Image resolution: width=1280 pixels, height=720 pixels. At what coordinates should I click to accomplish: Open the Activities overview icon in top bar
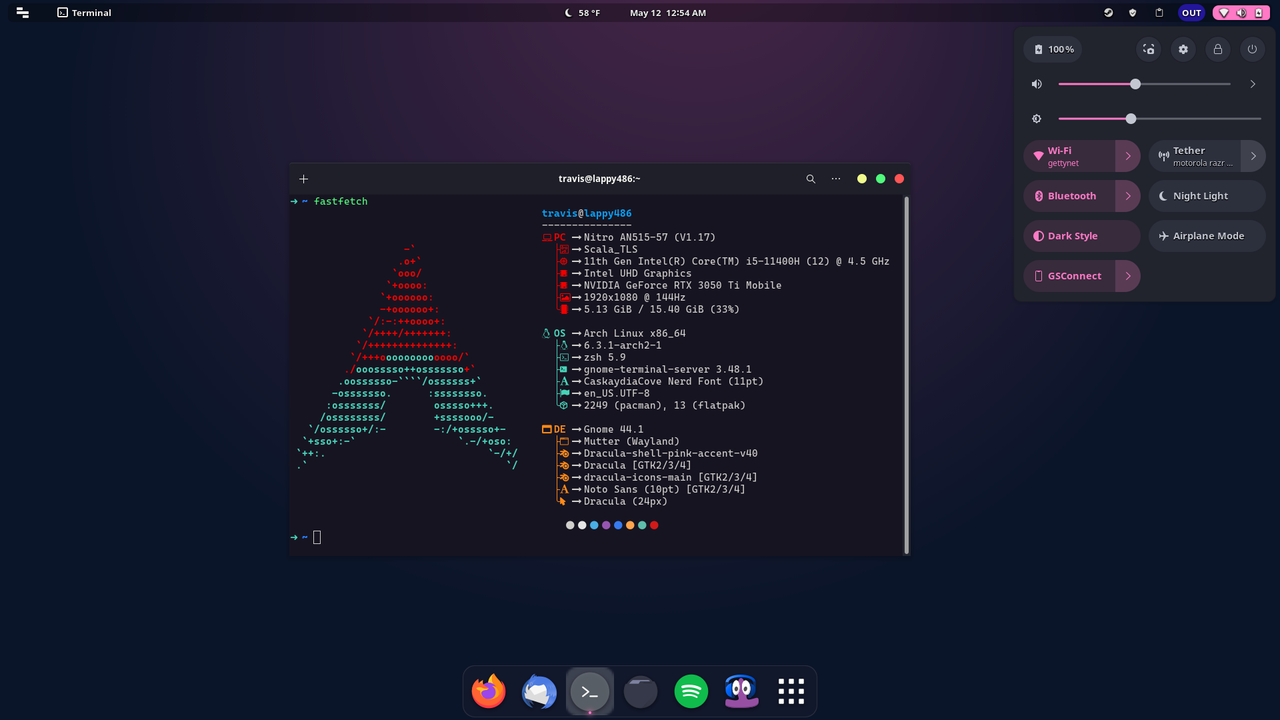[22, 13]
